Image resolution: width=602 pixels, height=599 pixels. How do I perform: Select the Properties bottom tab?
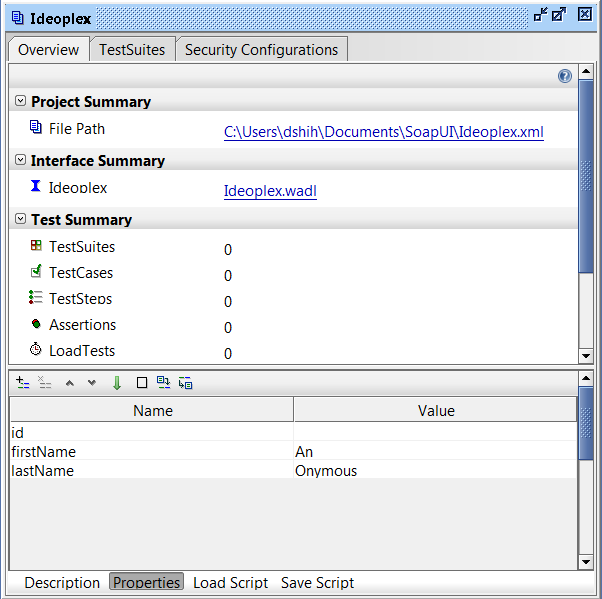pos(146,582)
